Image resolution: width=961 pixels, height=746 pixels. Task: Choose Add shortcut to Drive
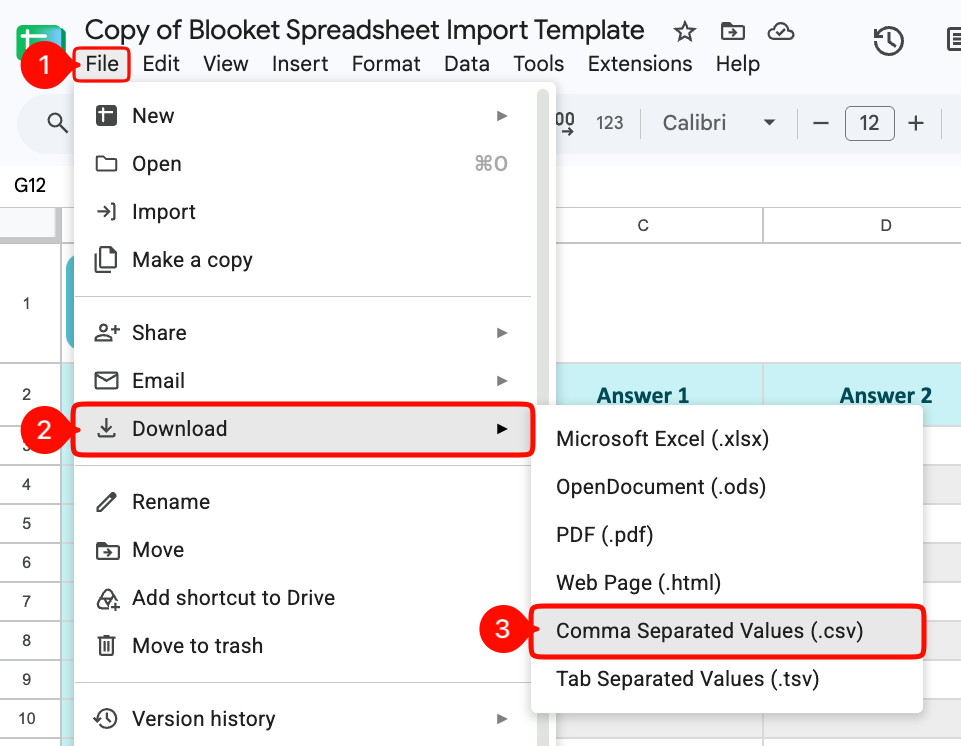pyautogui.click(x=303, y=598)
